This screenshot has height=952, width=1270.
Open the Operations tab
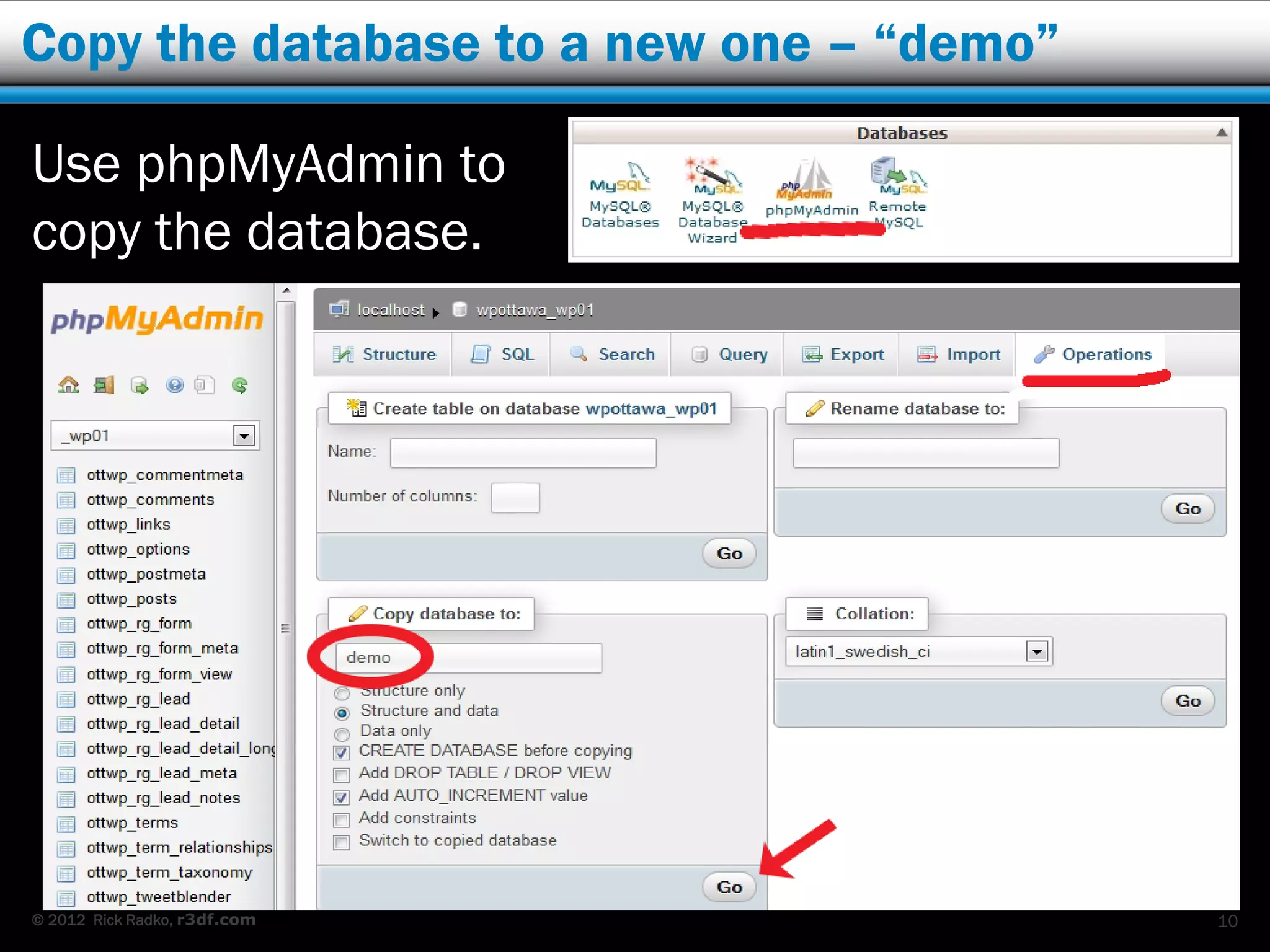pyautogui.click(x=1092, y=355)
